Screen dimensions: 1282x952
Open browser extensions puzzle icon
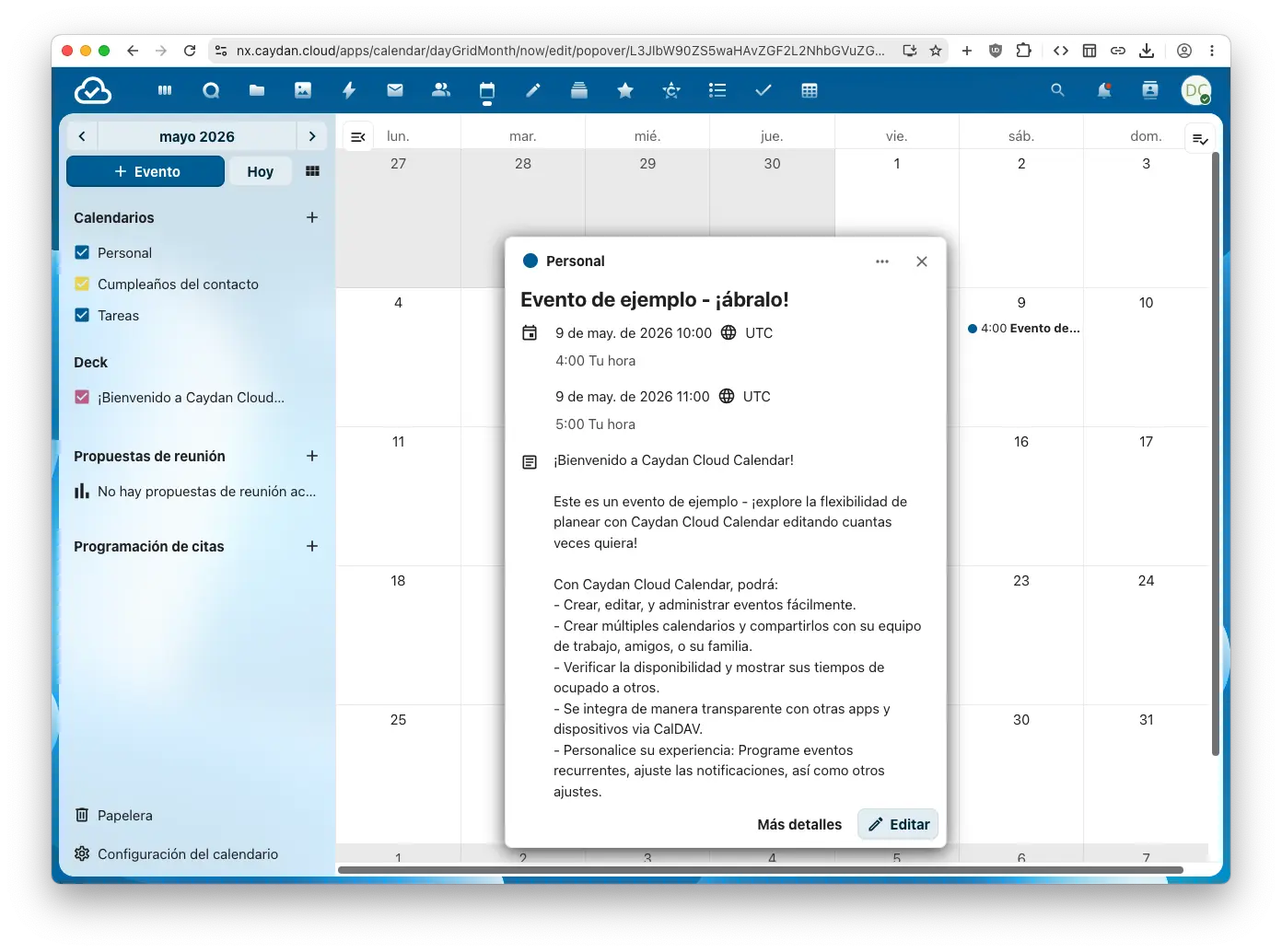point(1023,51)
